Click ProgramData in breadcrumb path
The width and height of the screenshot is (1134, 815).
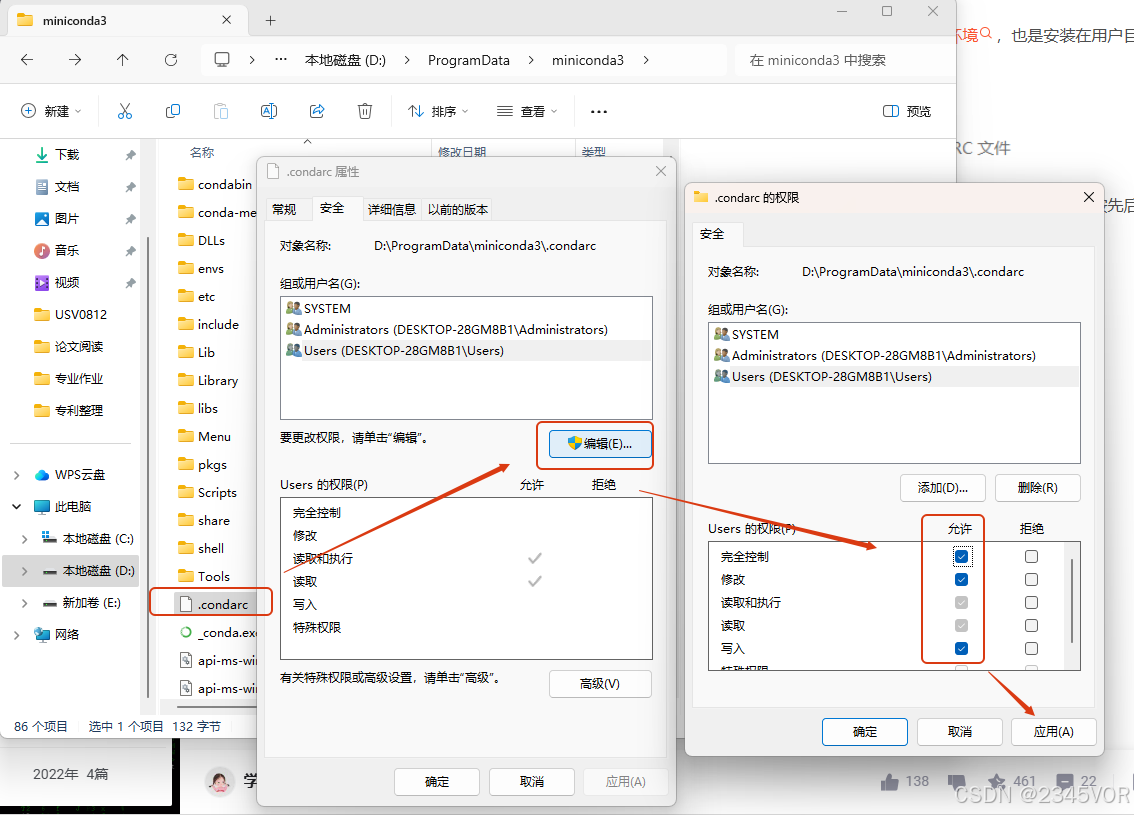pyautogui.click(x=469, y=60)
